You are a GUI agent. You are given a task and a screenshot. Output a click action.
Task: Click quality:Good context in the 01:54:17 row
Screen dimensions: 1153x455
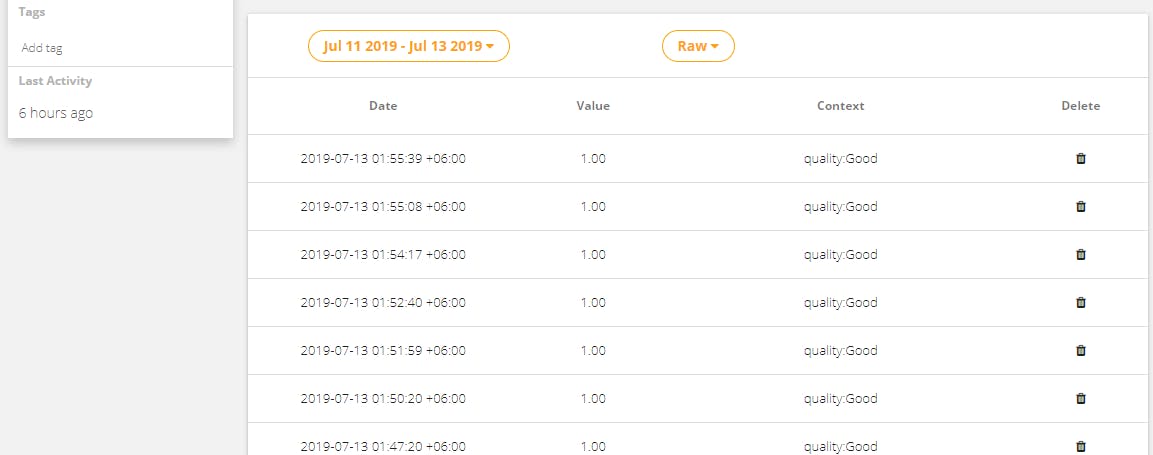coord(840,254)
